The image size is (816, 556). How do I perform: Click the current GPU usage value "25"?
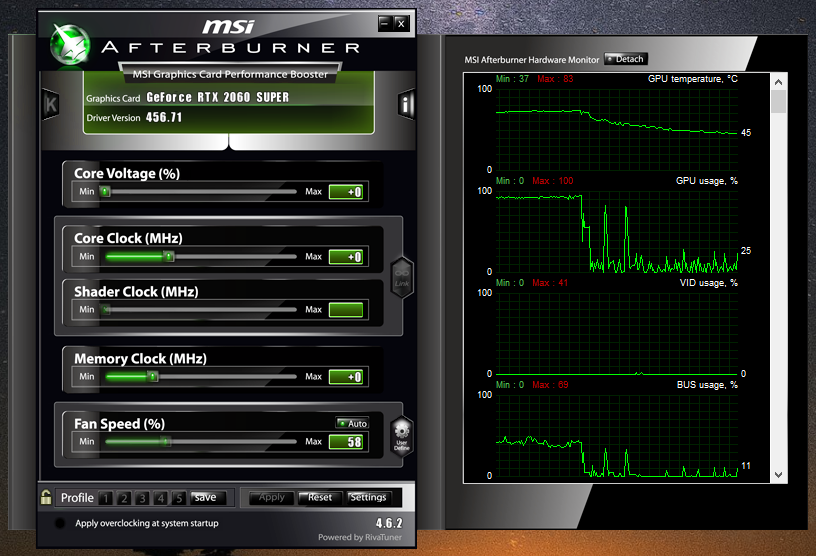click(x=746, y=250)
